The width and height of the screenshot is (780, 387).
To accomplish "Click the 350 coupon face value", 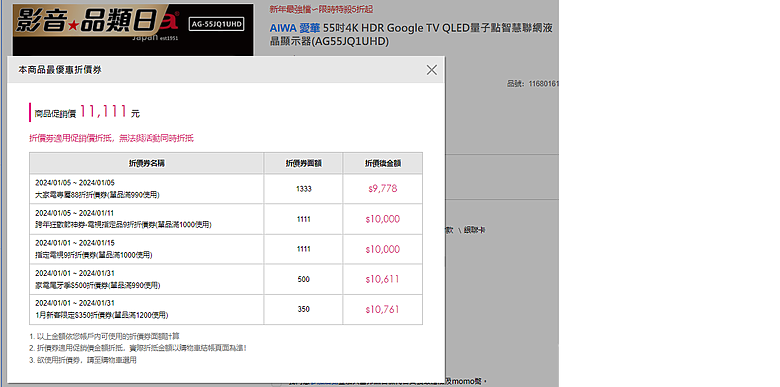I will pyautogui.click(x=303, y=309).
